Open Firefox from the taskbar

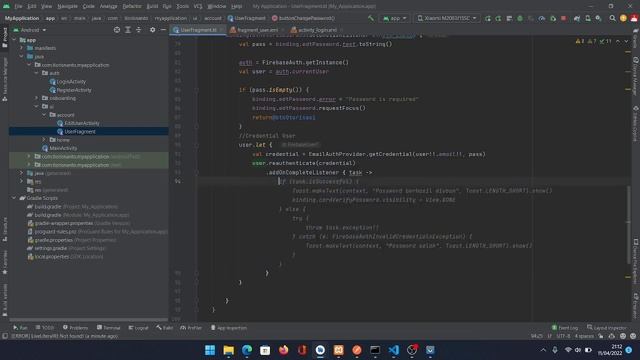click(283, 350)
